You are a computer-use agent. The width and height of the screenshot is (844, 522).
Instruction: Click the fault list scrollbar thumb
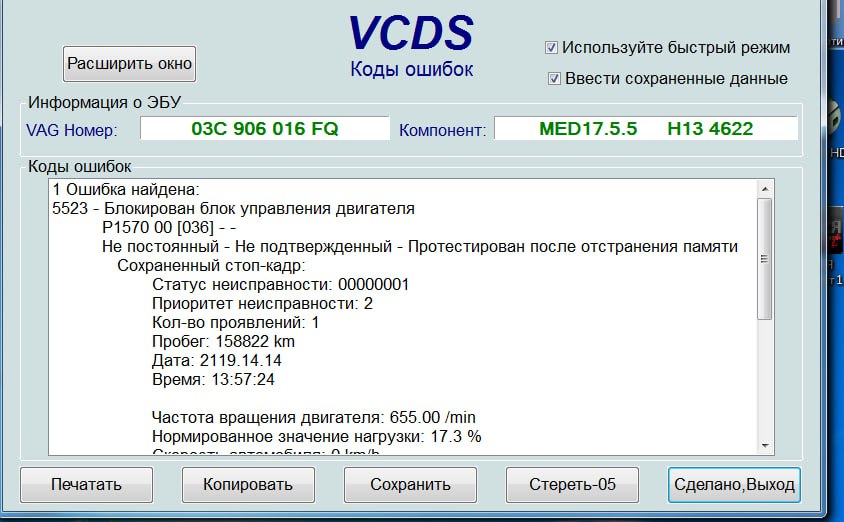[765, 259]
